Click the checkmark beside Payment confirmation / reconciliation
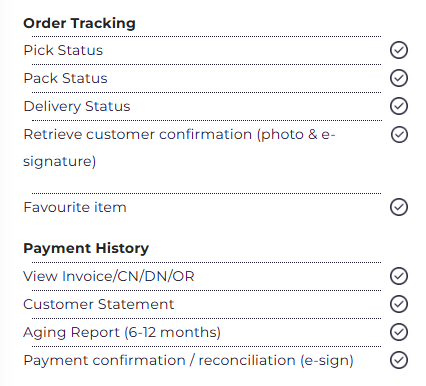The height and width of the screenshot is (386, 426). [399, 360]
